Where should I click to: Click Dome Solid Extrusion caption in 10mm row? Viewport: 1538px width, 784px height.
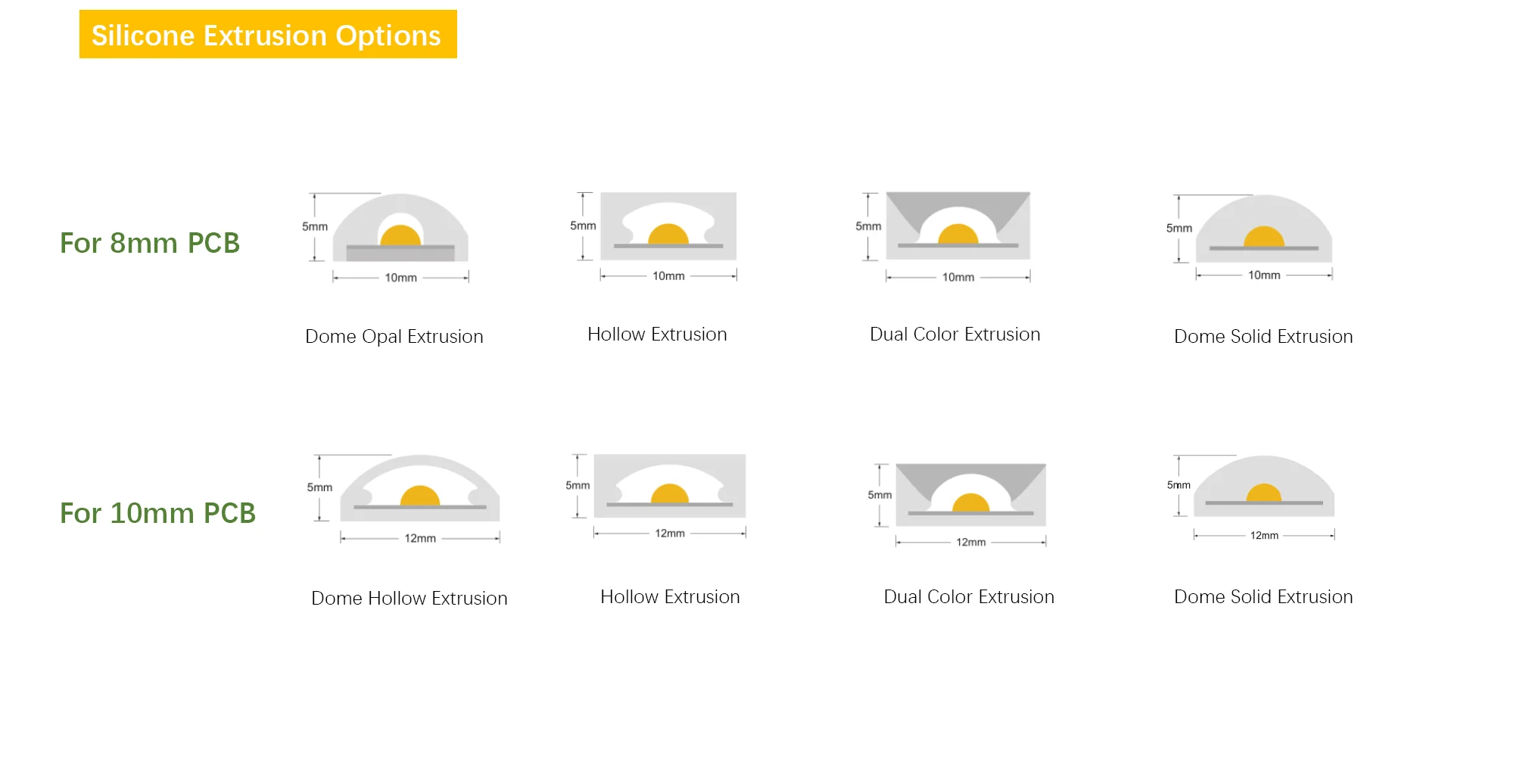point(1263,597)
